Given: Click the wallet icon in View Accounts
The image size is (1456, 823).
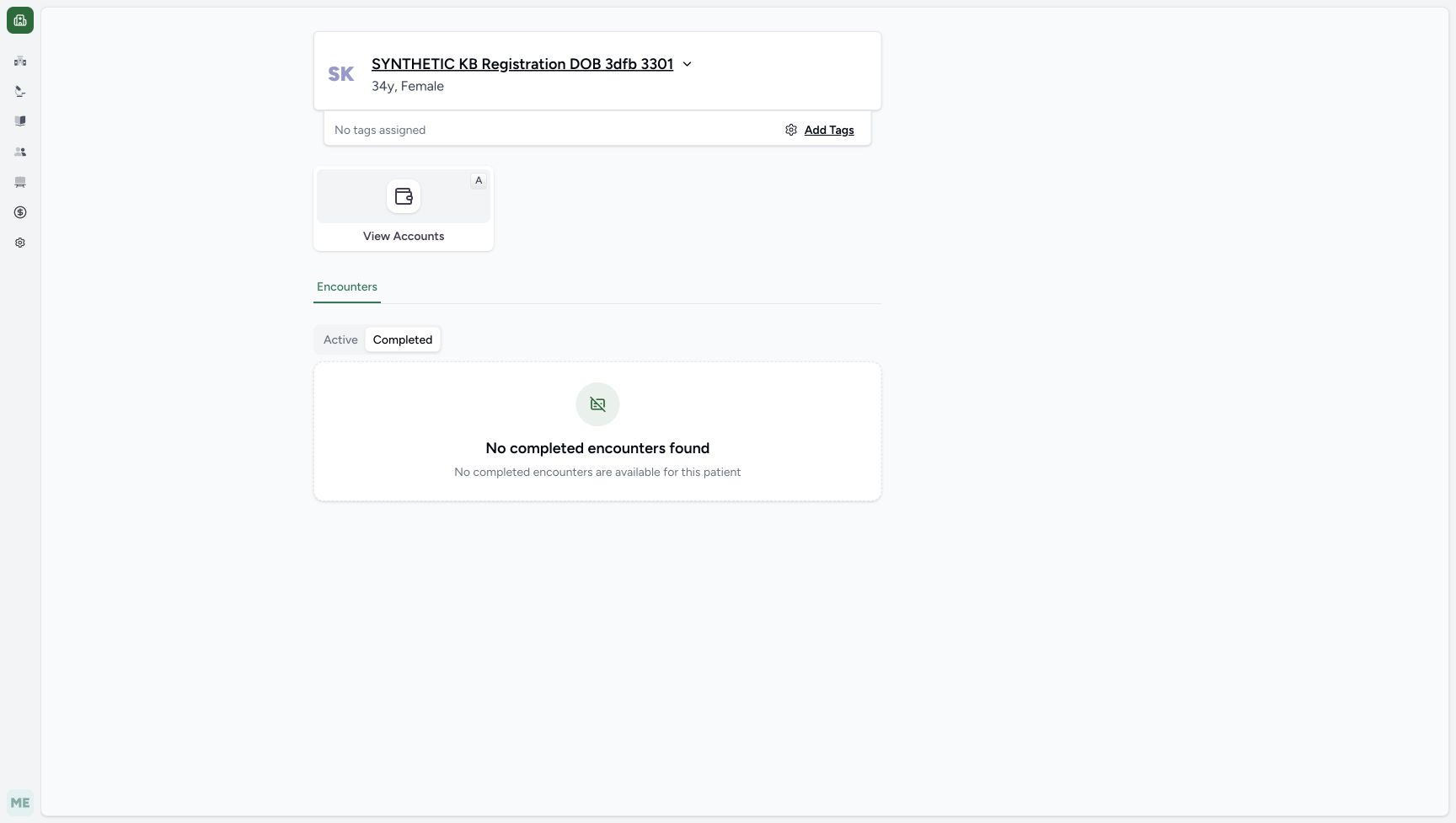Looking at the screenshot, I should pyautogui.click(x=404, y=196).
